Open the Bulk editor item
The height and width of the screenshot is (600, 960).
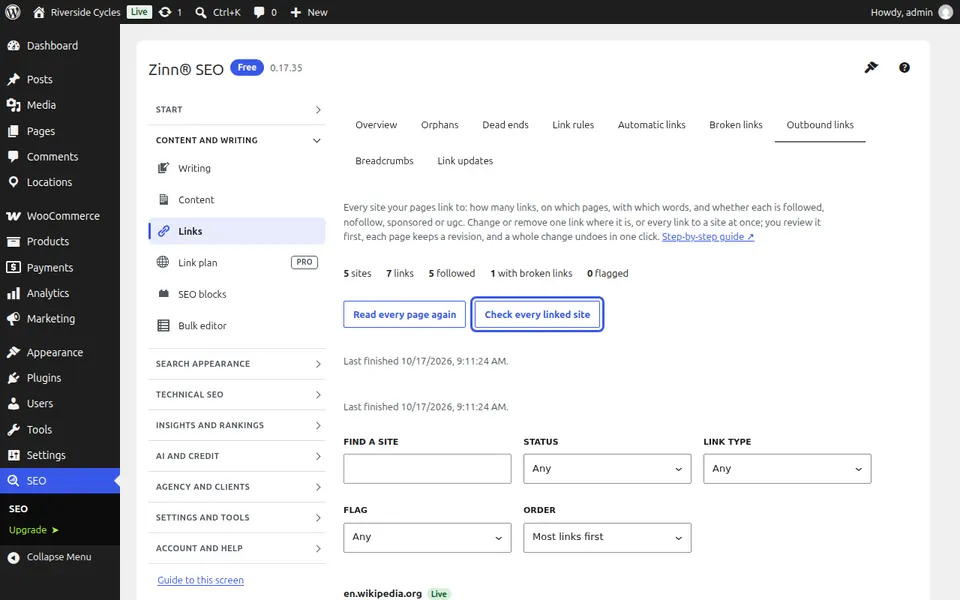[x=237, y=326]
